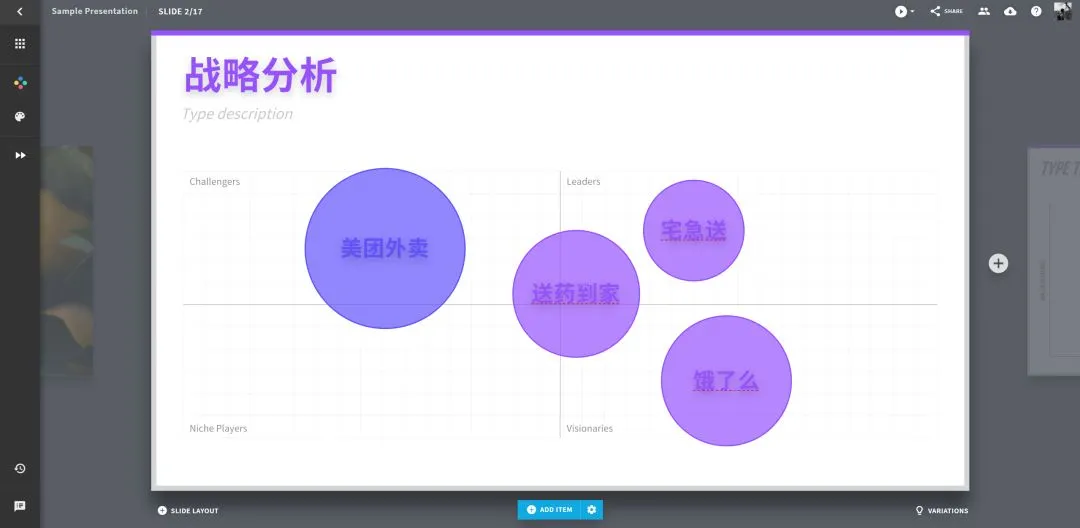This screenshot has width=1080, height=528.
Task: Select the 饿了么 bubble
Action: pyautogui.click(x=726, y=381)
